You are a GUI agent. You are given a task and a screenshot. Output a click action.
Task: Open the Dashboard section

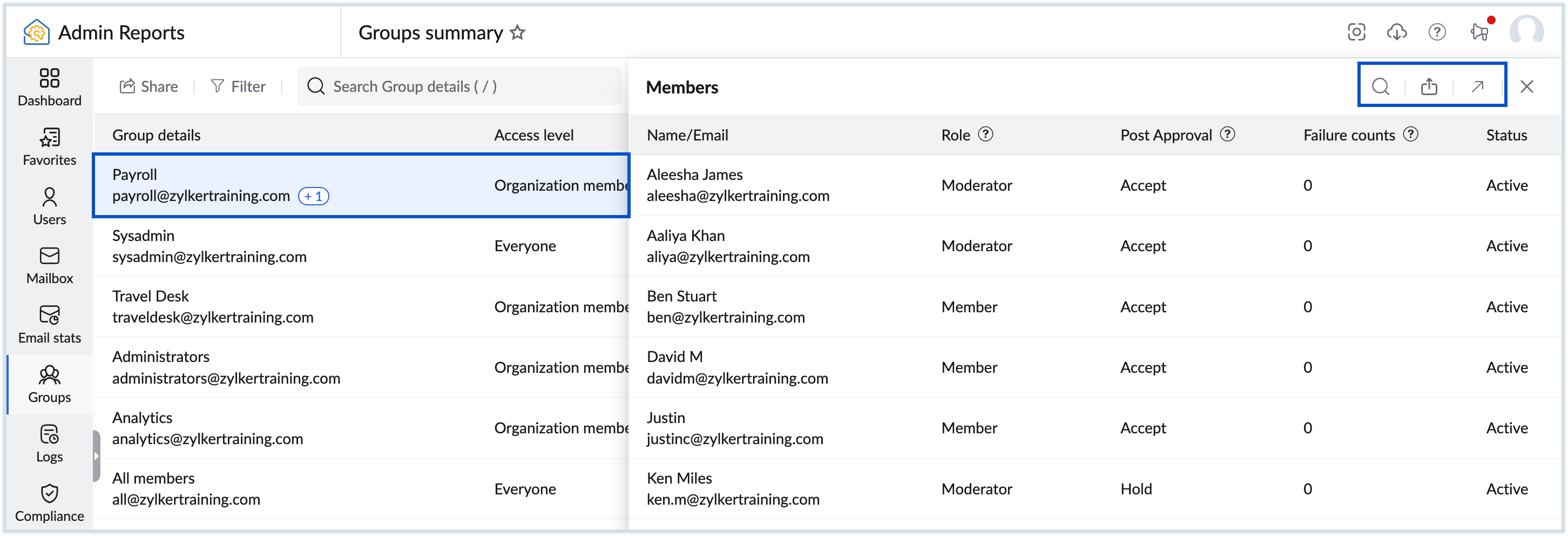49,87
